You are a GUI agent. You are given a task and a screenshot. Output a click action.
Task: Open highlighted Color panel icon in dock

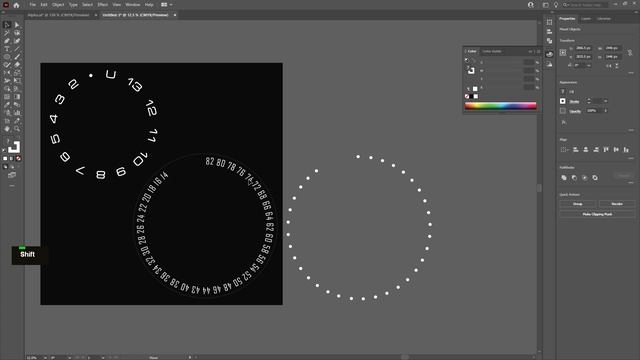(549, 54)
